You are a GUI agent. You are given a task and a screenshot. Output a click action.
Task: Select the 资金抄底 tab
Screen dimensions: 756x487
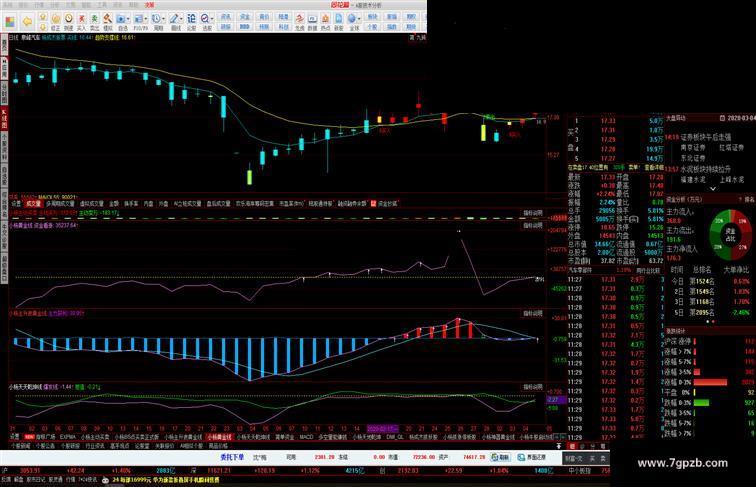(x=387, y=204)
